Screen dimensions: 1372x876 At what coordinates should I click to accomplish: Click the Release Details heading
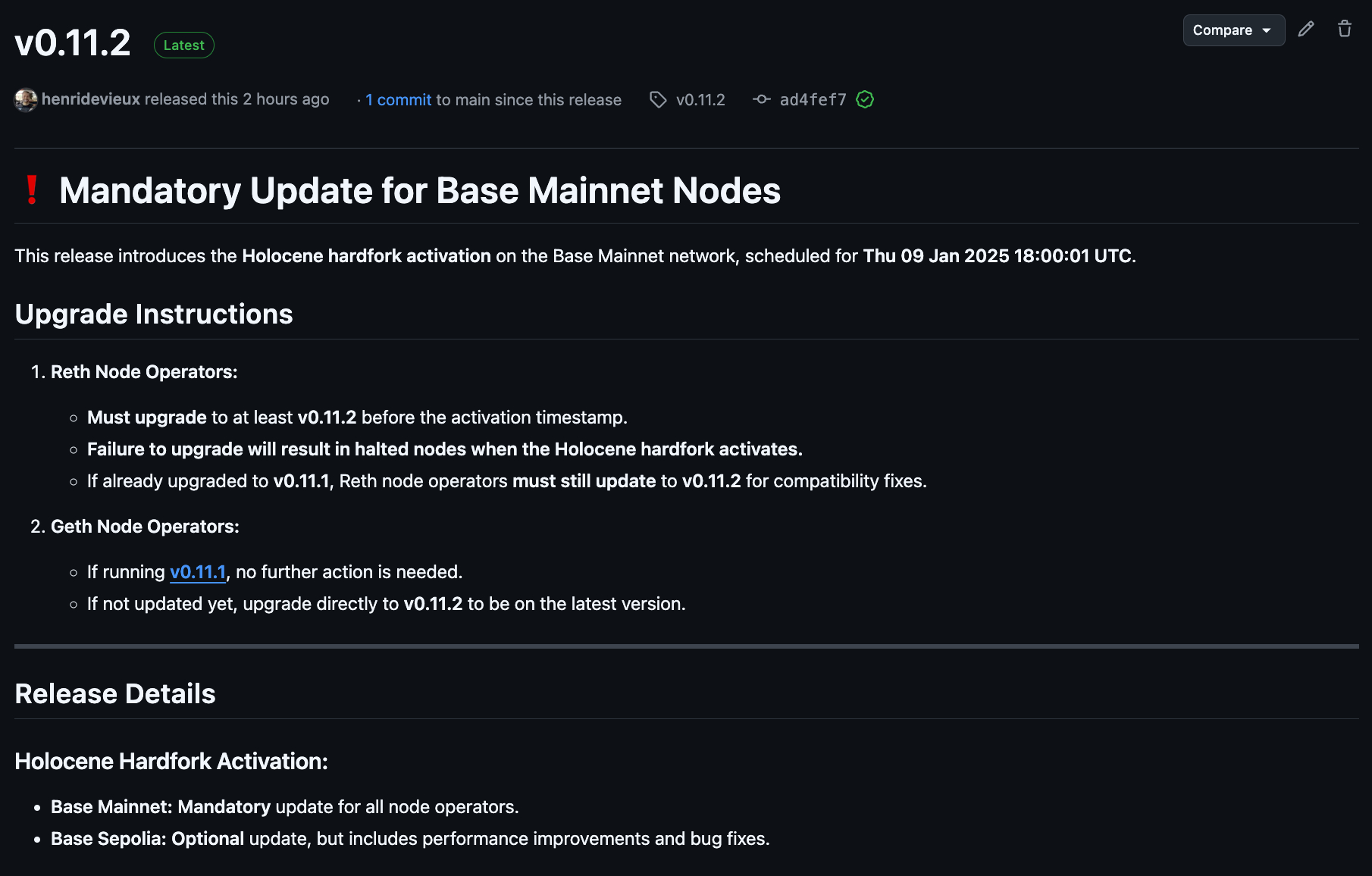click(x=115, y=694)
